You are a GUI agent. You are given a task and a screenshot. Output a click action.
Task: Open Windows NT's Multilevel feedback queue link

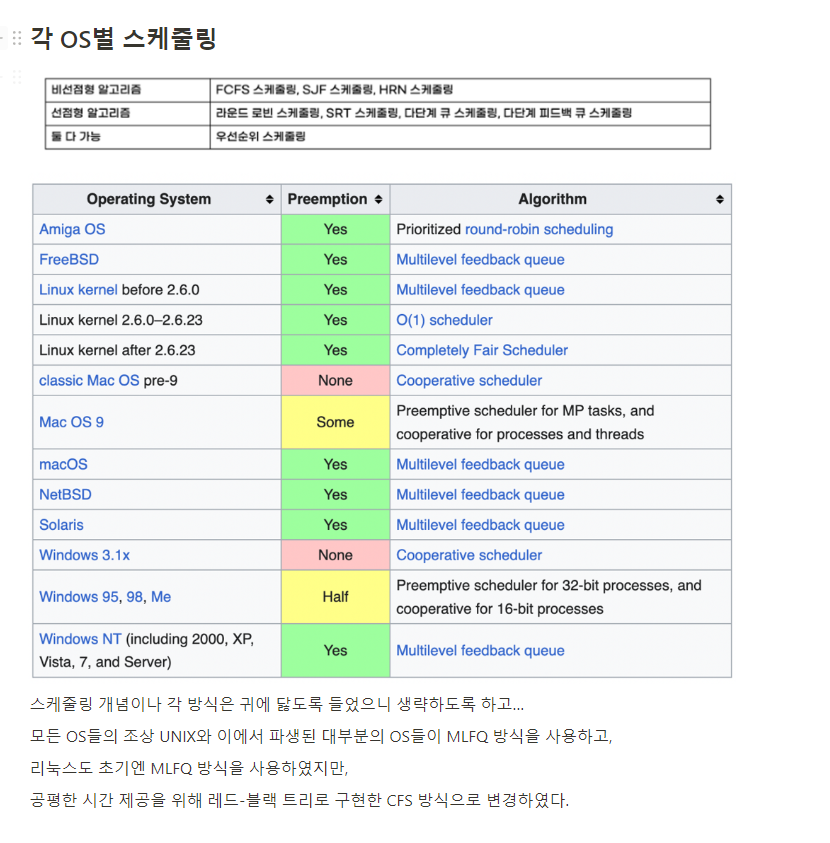tap(480, 651)
